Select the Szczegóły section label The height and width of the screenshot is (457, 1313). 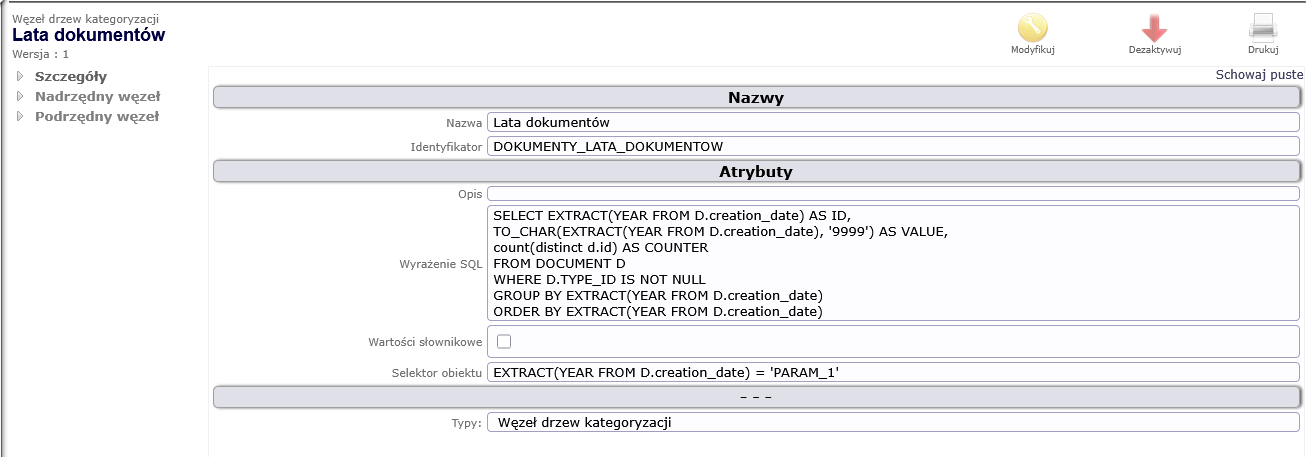pyautogui.click(x=70, y=76)
